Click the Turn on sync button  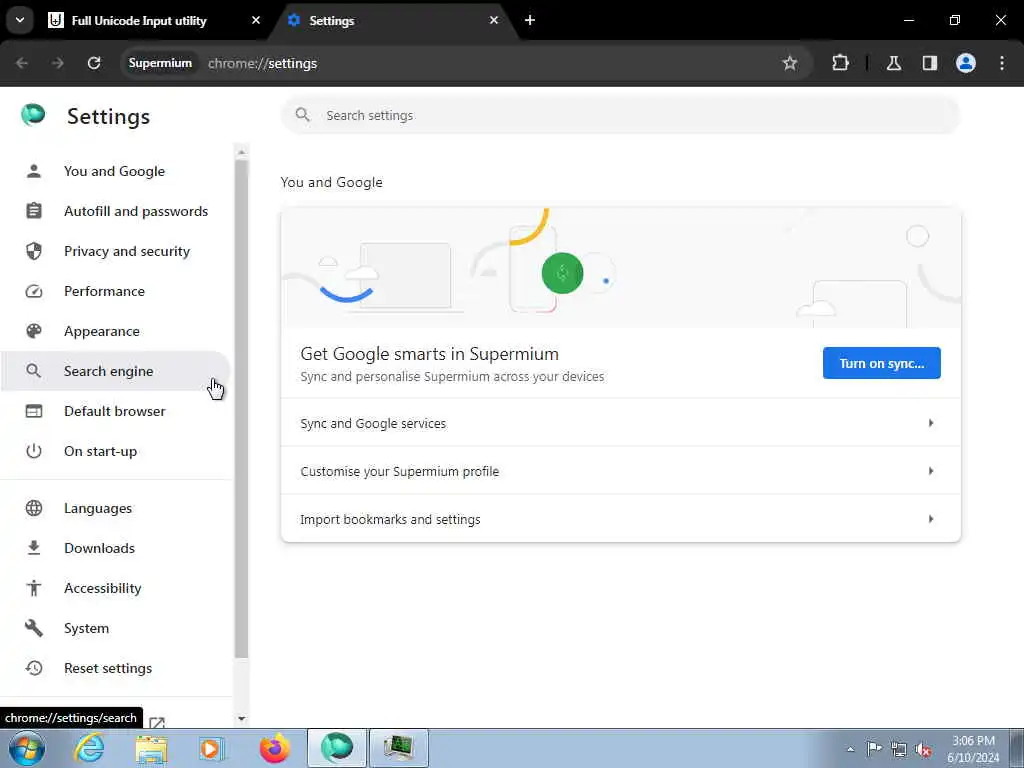pyautogui.click(x=881, y=363)
